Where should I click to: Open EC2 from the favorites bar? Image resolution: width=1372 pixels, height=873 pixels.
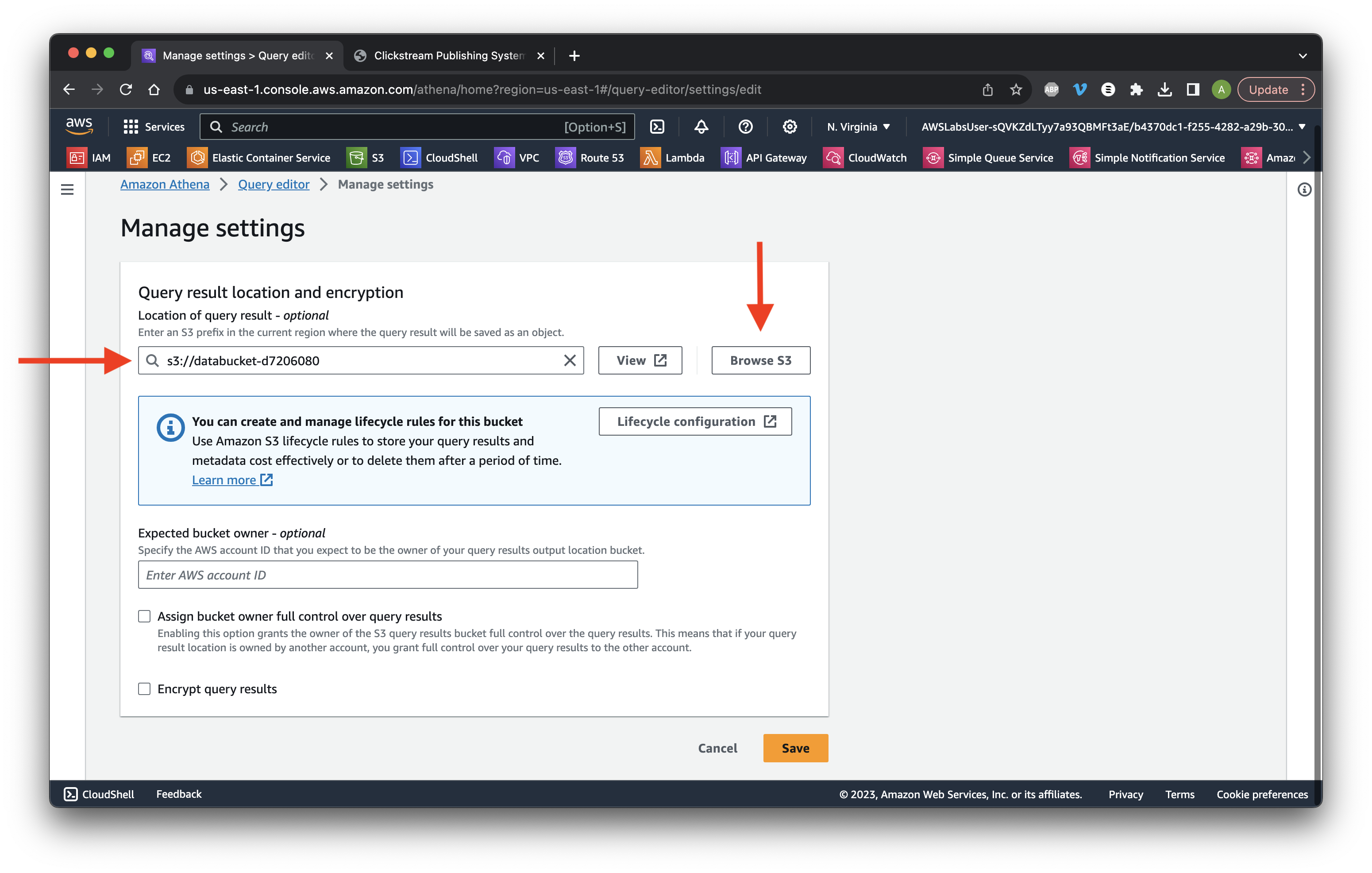tap(149, 158)
